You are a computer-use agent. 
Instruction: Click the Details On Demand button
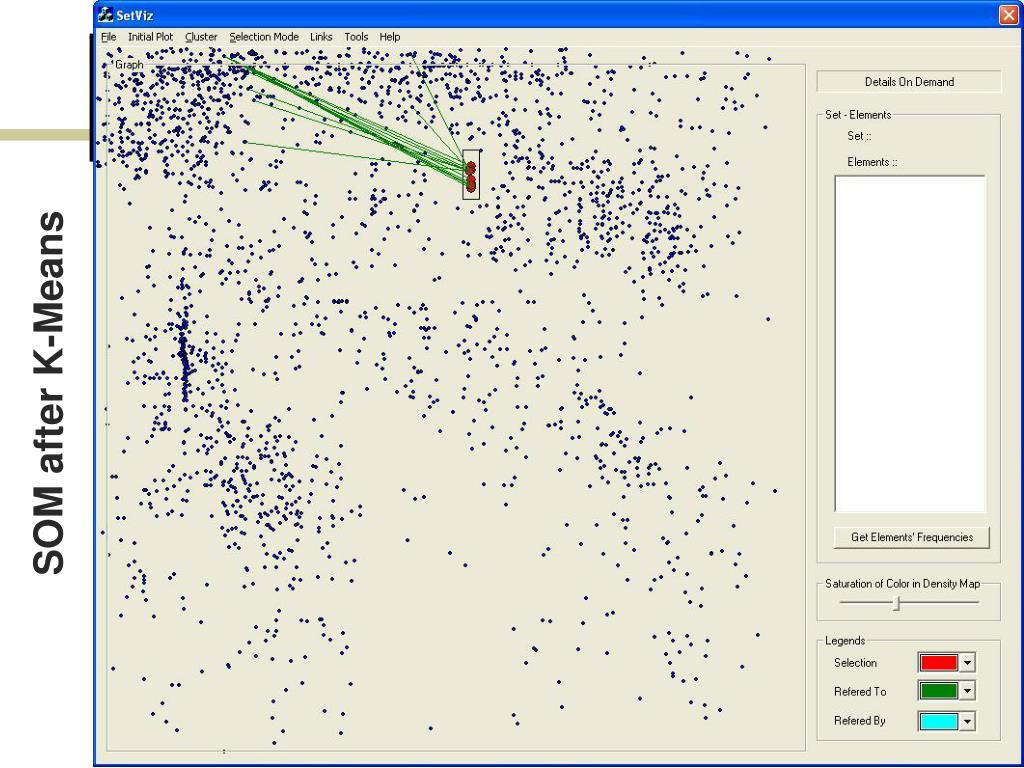(x=909, y=82)
